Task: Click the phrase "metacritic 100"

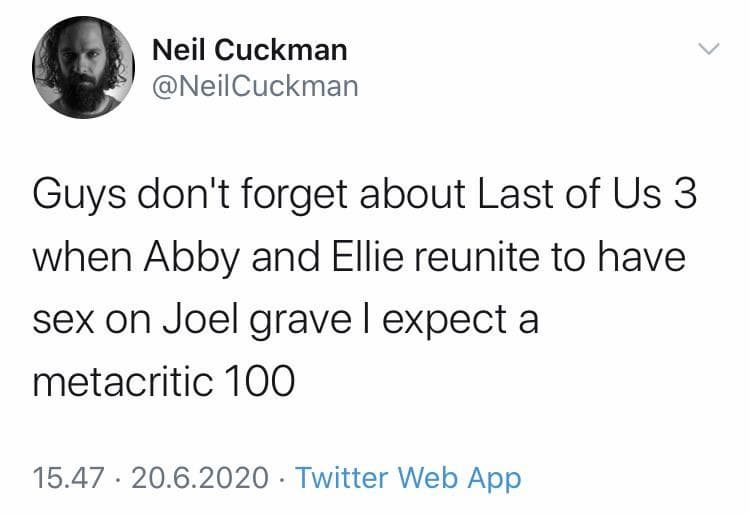Action: (x=164, y=382)
